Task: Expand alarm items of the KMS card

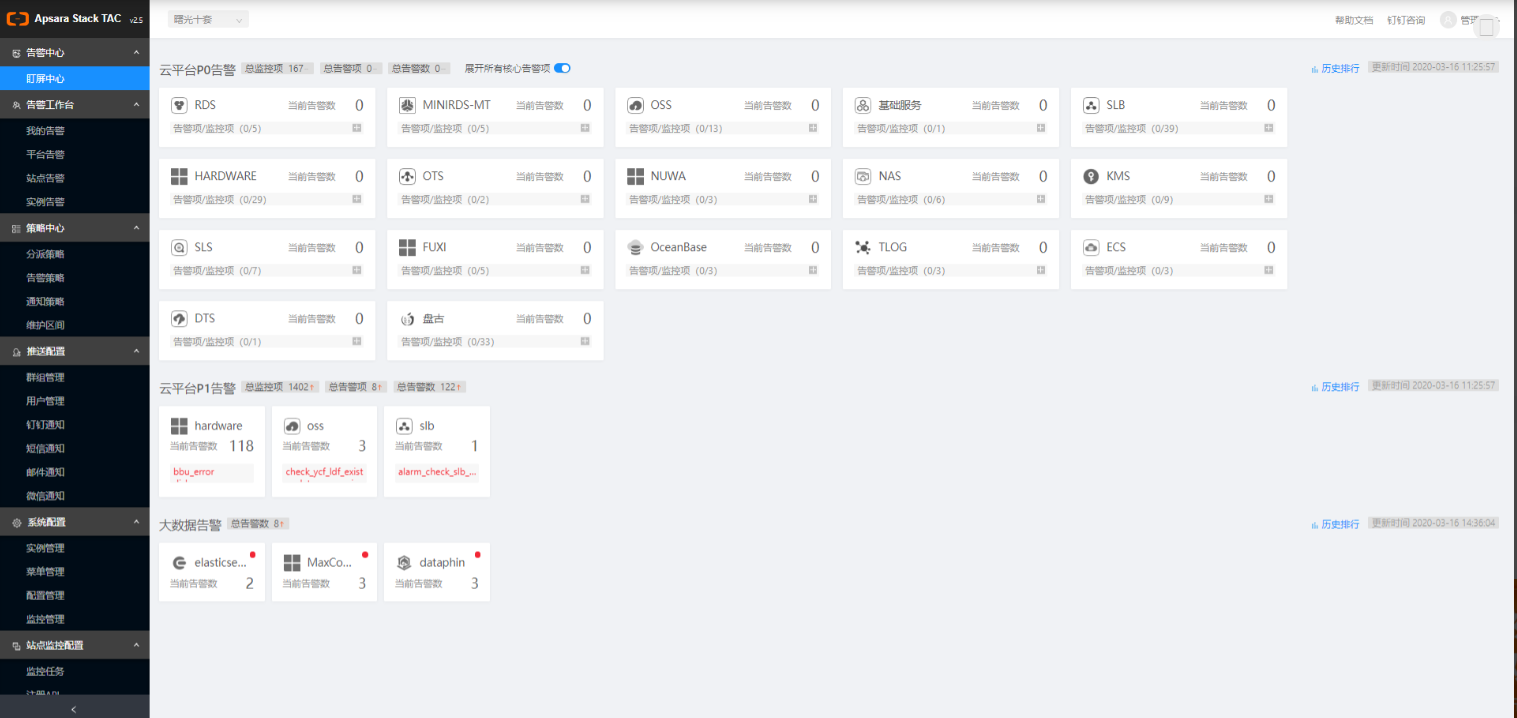Action: 1269,199
